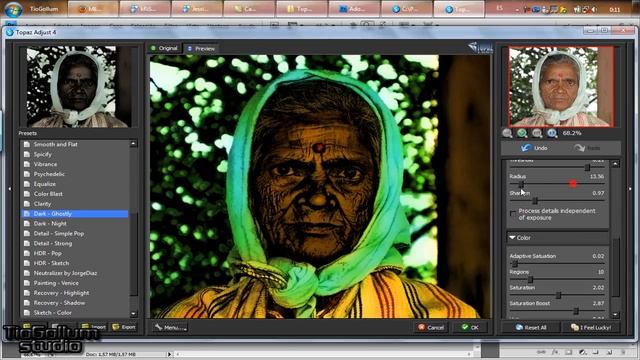Click the Regions slider handle
Screen dimensions: 640x360
[530, 280]
